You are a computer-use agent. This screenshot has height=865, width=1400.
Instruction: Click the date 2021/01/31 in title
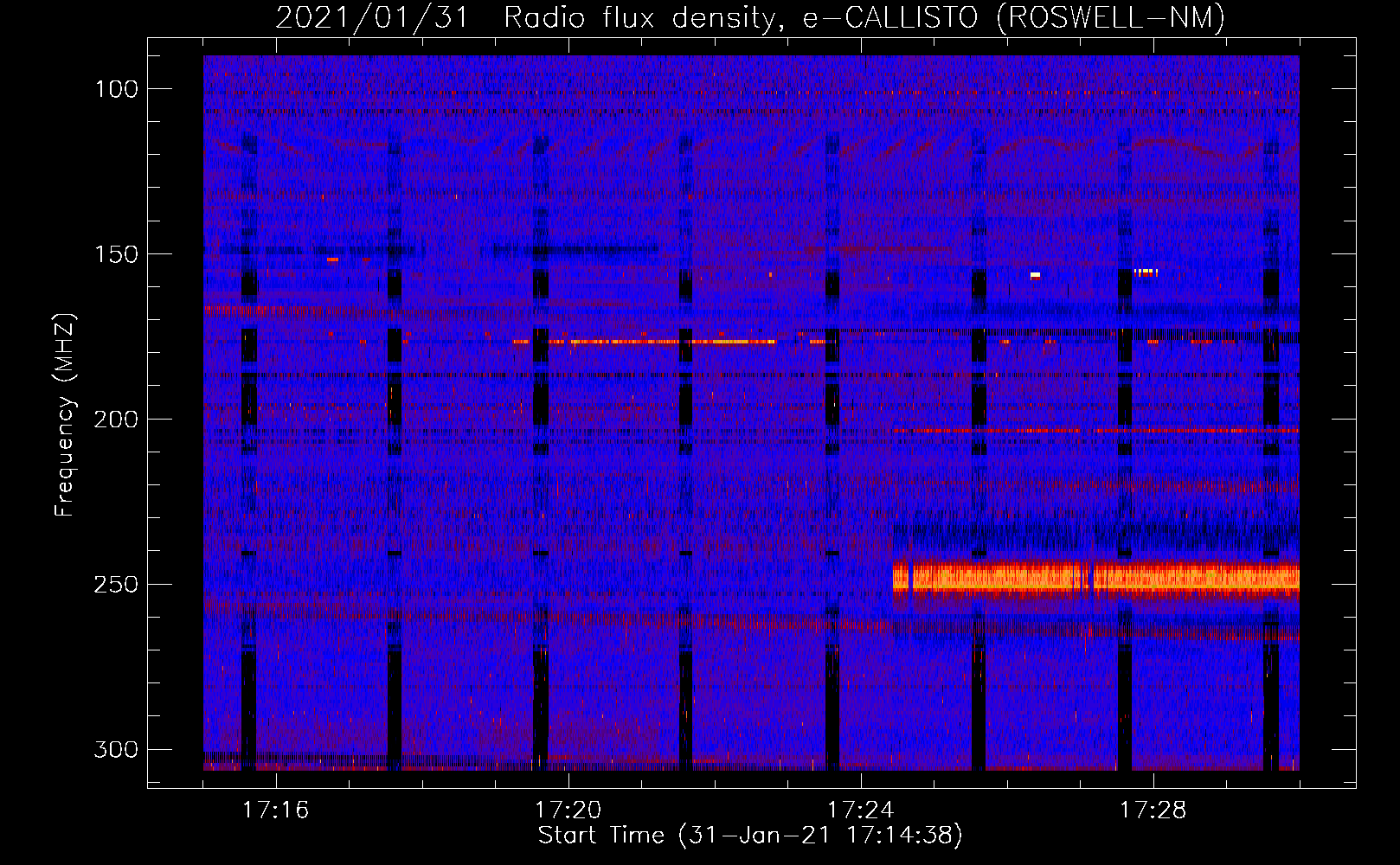click(372, 17)
